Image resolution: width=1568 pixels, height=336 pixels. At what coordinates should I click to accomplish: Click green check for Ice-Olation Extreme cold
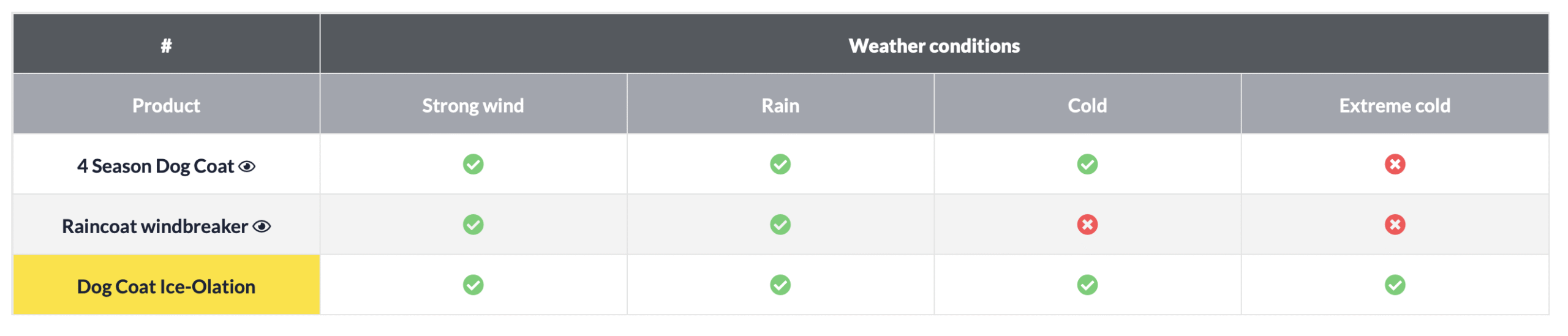(x=1395, y=285)
